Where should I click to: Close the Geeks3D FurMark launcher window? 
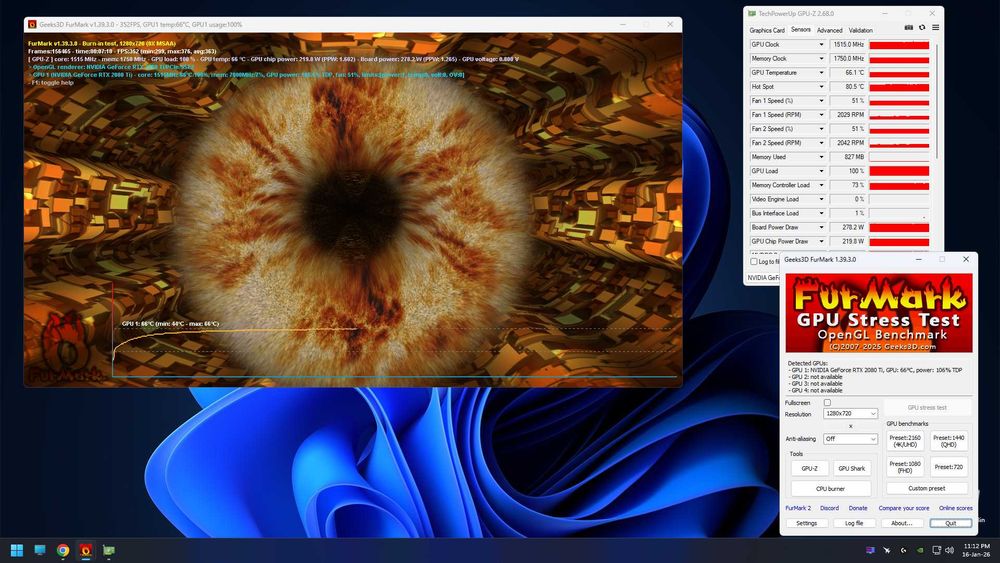pyautogui.click(x=966, y=260)
